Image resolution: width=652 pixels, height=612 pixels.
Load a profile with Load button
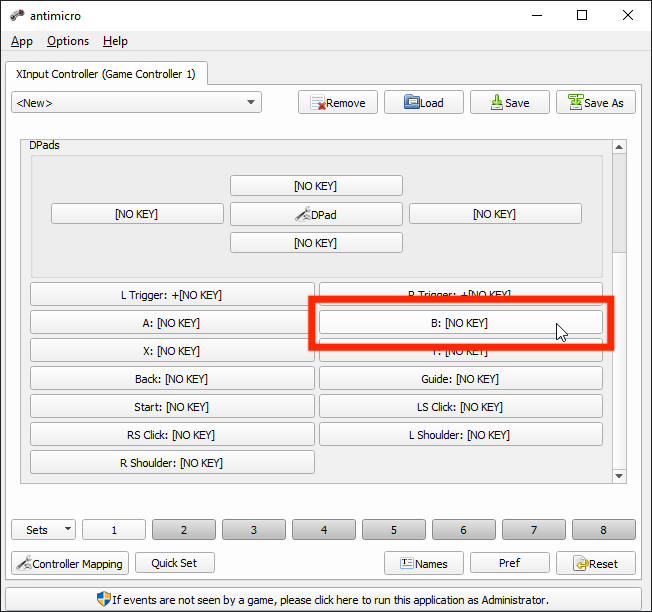(x=423, y=102)
